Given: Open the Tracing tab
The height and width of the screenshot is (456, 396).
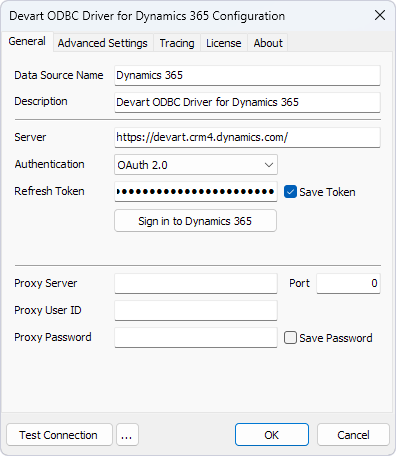Looking at the screenshot, I should tap(177, 43).
